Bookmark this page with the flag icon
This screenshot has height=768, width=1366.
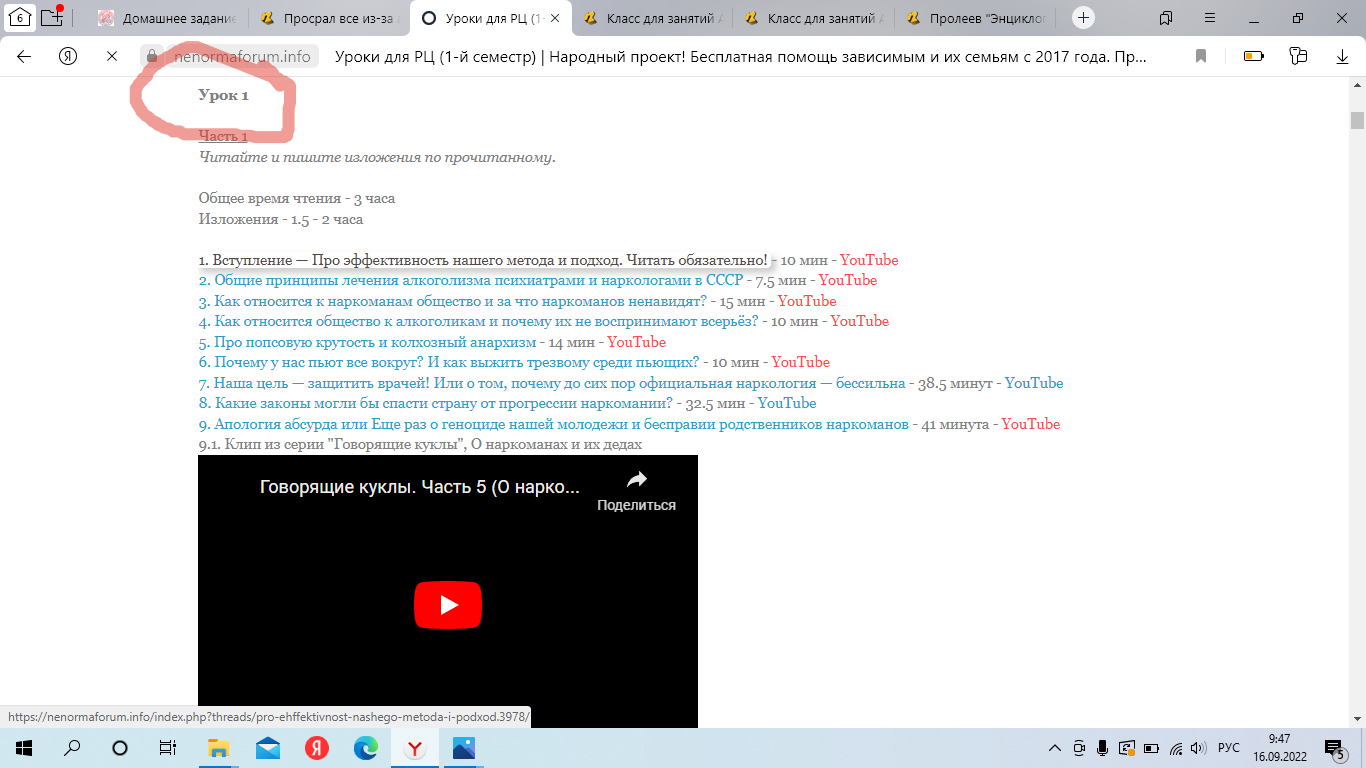tap(1200, 57)
